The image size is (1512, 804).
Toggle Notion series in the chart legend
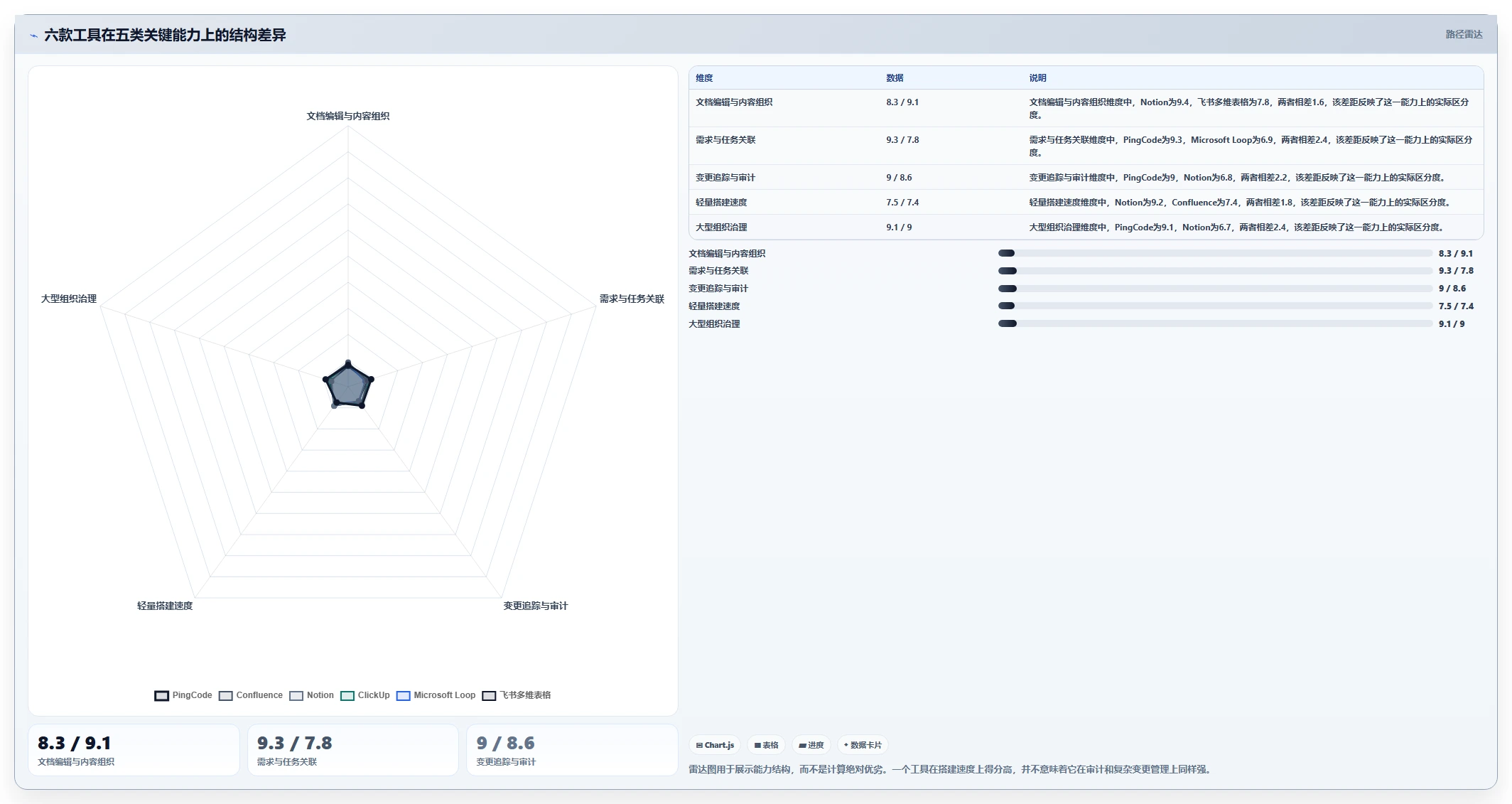(x=311, y=695)
